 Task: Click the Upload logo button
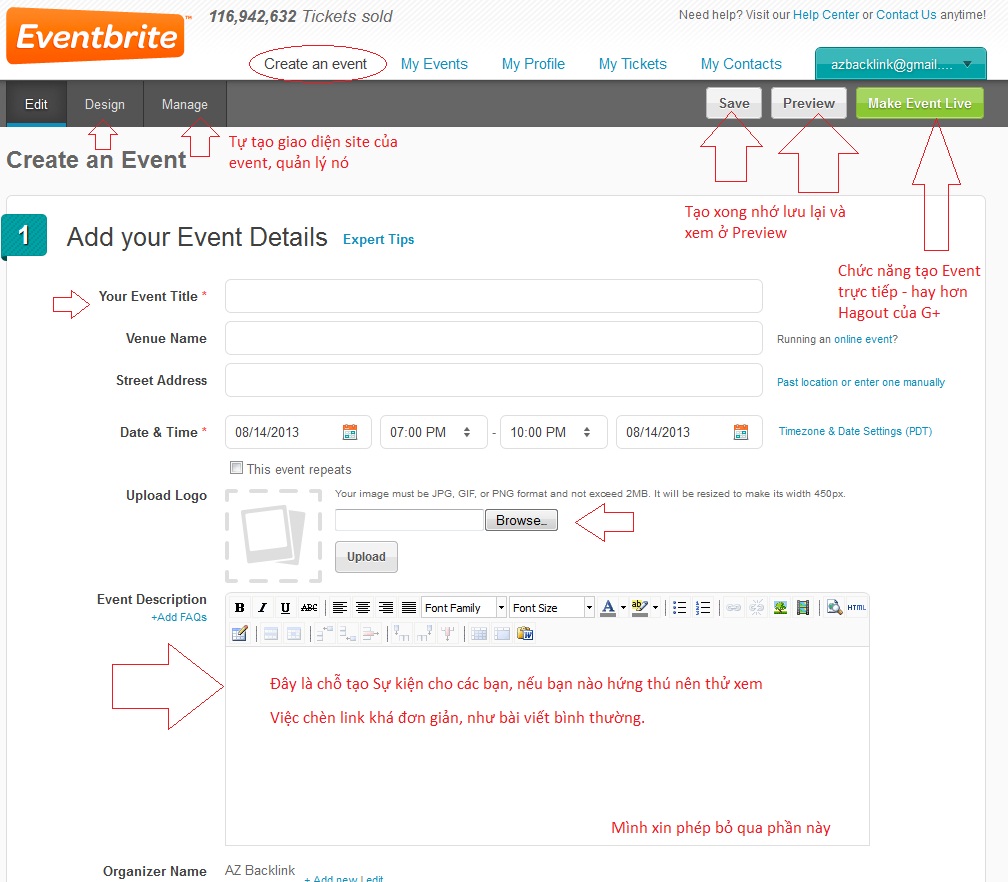[x=366, y=557]
